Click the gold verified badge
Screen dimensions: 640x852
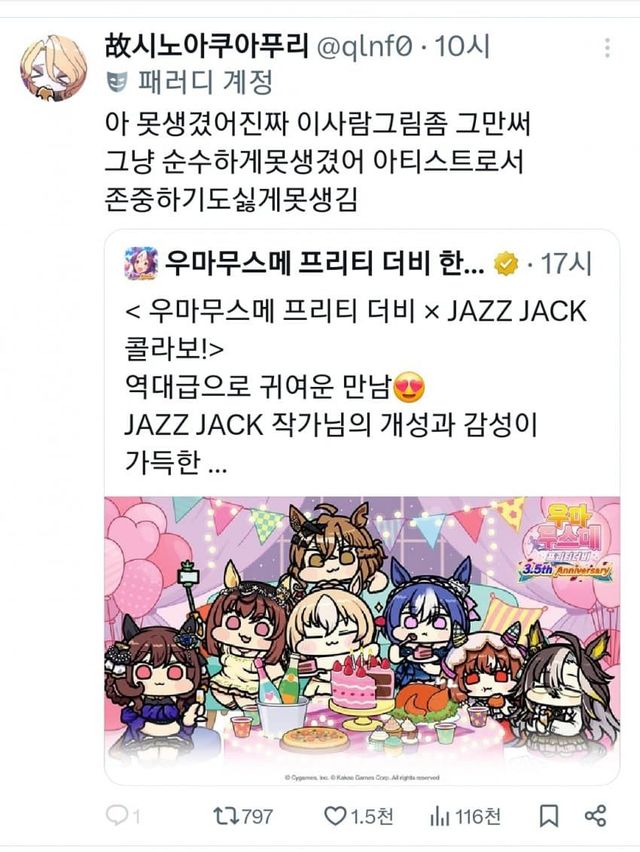pyautogui.click(x=506, y=264)
